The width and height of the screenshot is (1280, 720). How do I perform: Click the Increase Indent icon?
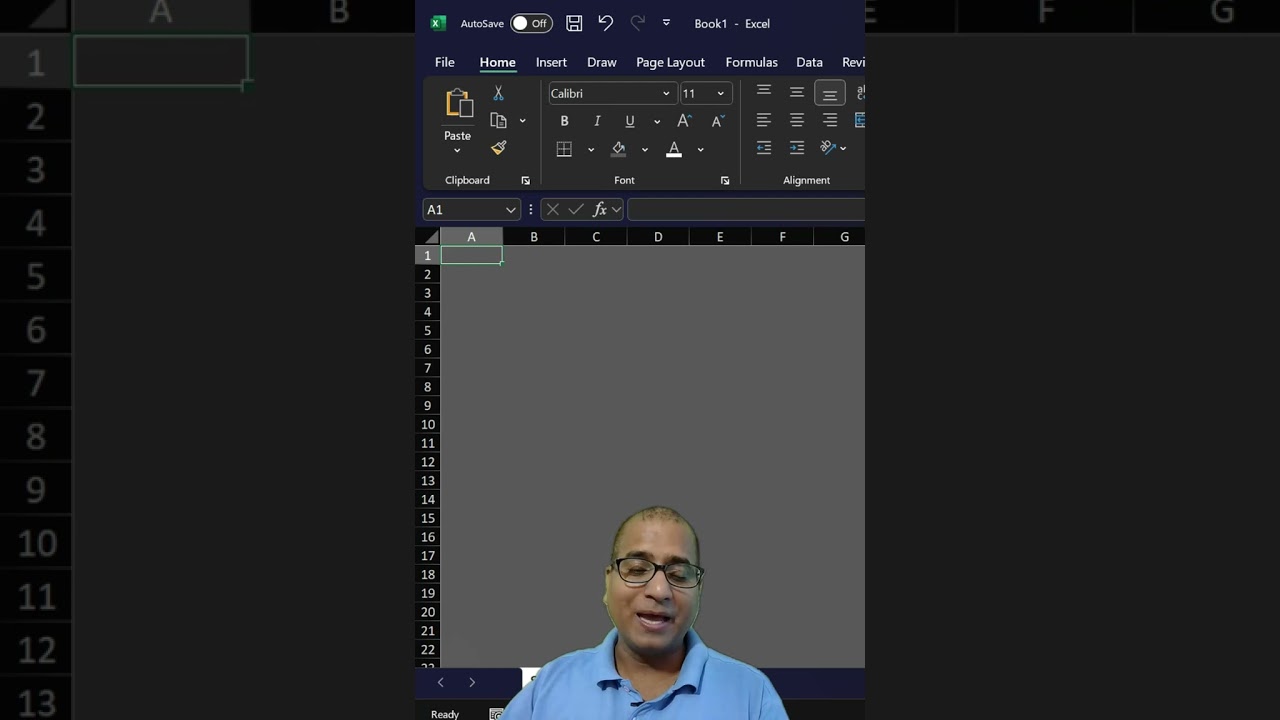tap(797, 148)
